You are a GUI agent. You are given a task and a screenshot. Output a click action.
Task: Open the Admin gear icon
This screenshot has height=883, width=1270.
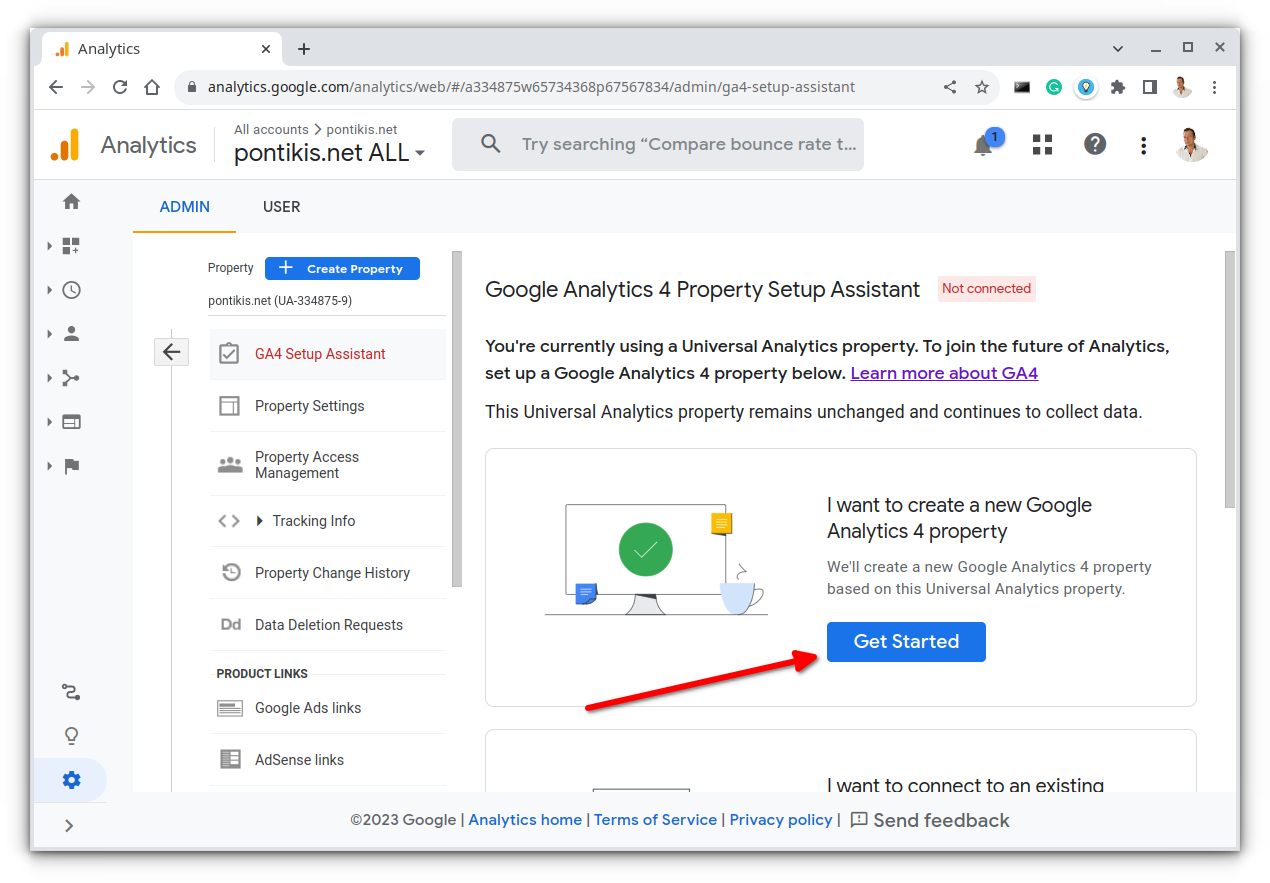(71, 780)
